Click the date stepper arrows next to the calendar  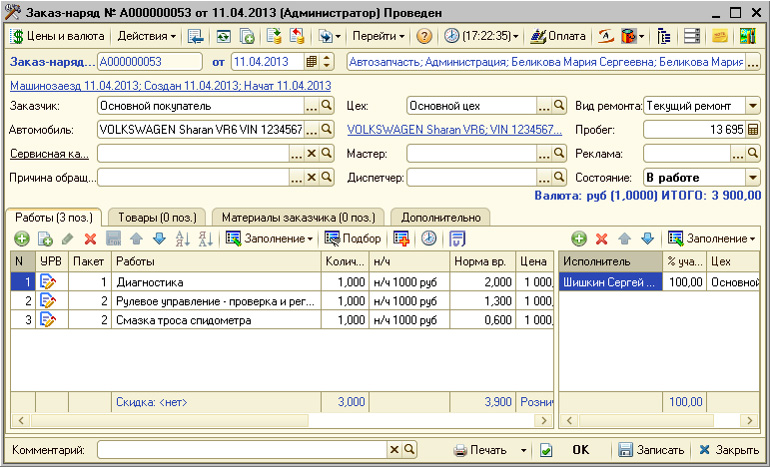[326, 62]
